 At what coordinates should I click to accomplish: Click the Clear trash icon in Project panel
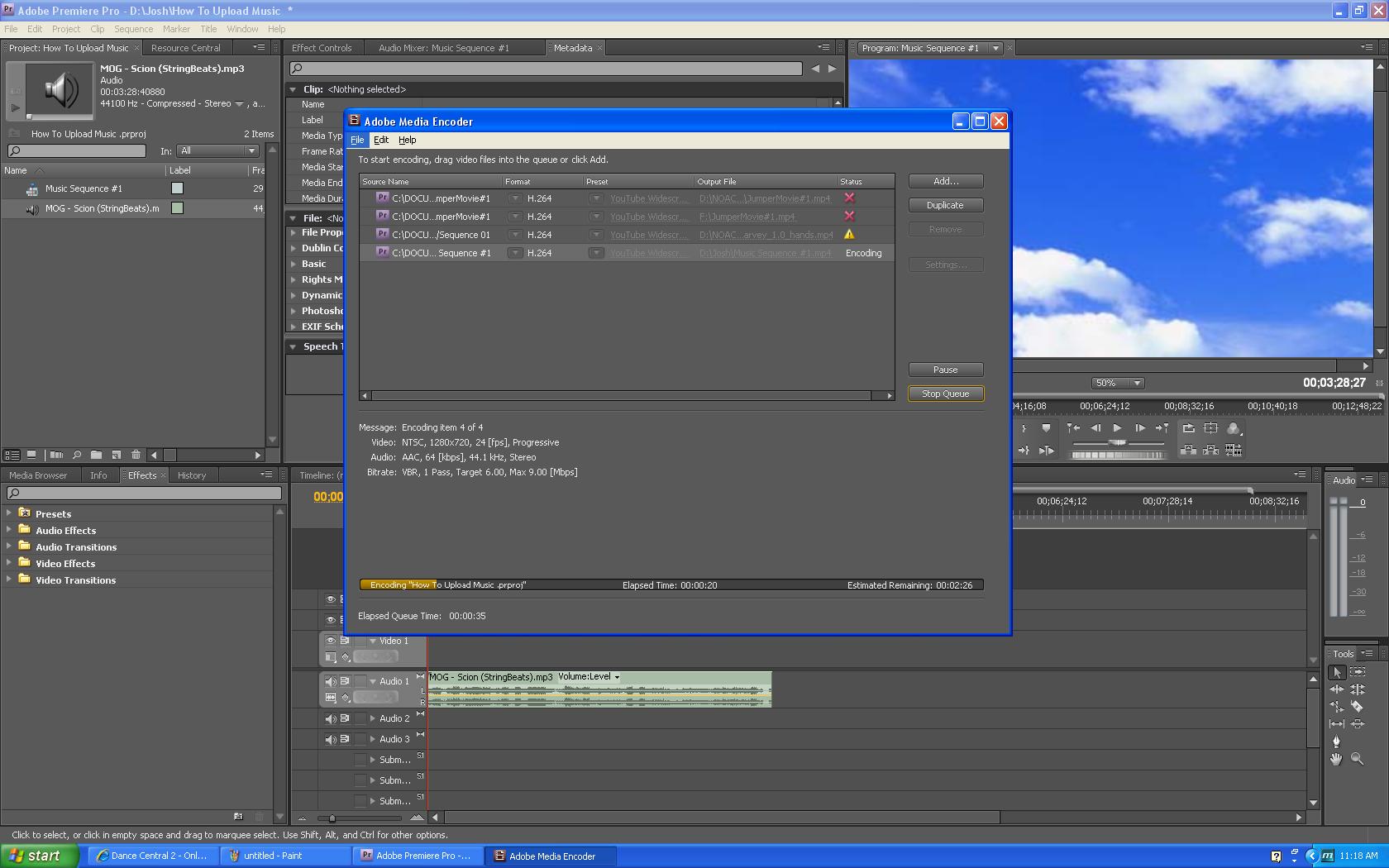[x=136, y=455]
